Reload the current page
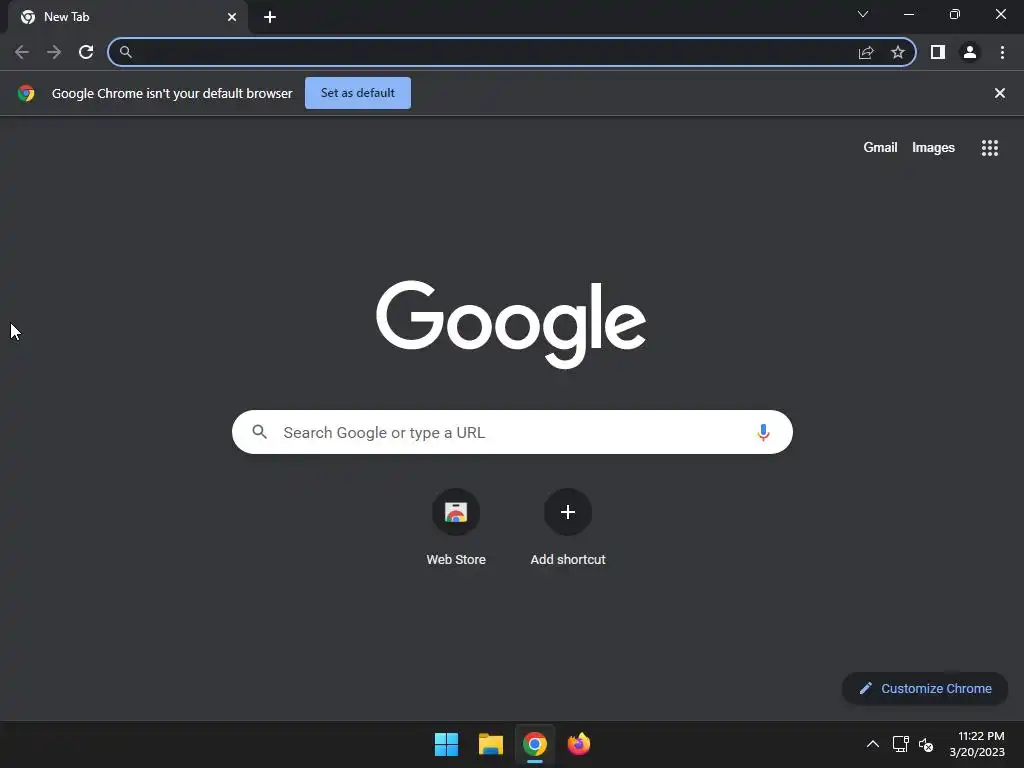The width and height of the screenshot is (1024, 768). point(86,52)
